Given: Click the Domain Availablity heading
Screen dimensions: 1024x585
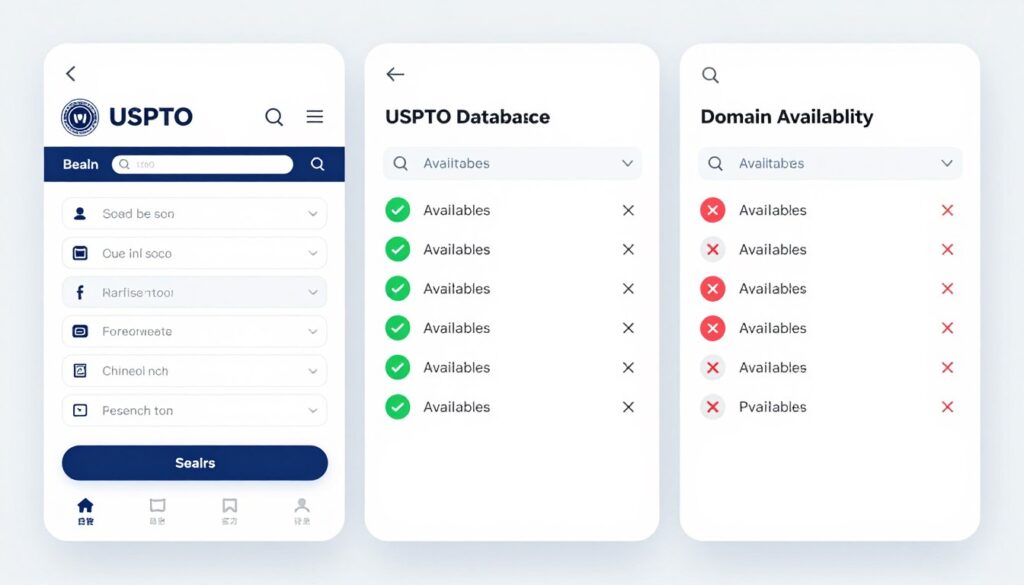Looking at the screenshot, I should click(x=787, y=117).
